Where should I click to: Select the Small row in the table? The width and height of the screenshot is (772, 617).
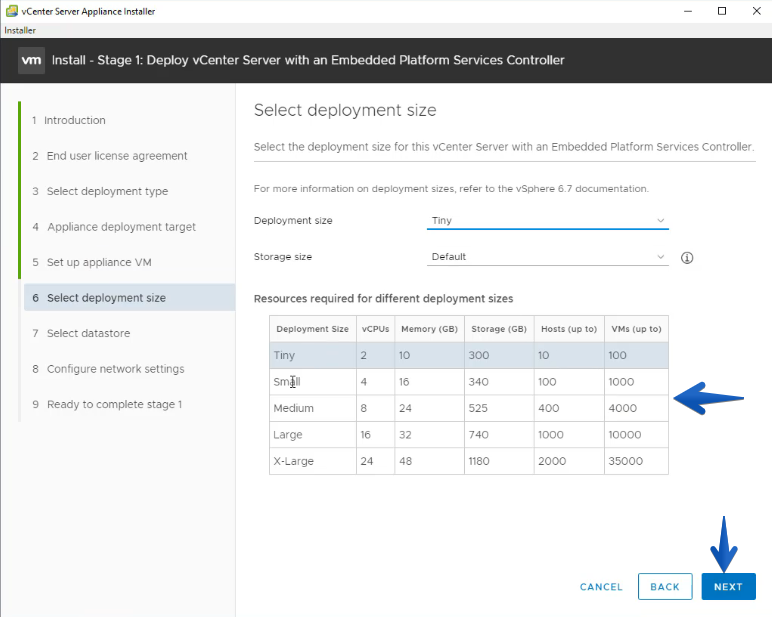(469, 382)
